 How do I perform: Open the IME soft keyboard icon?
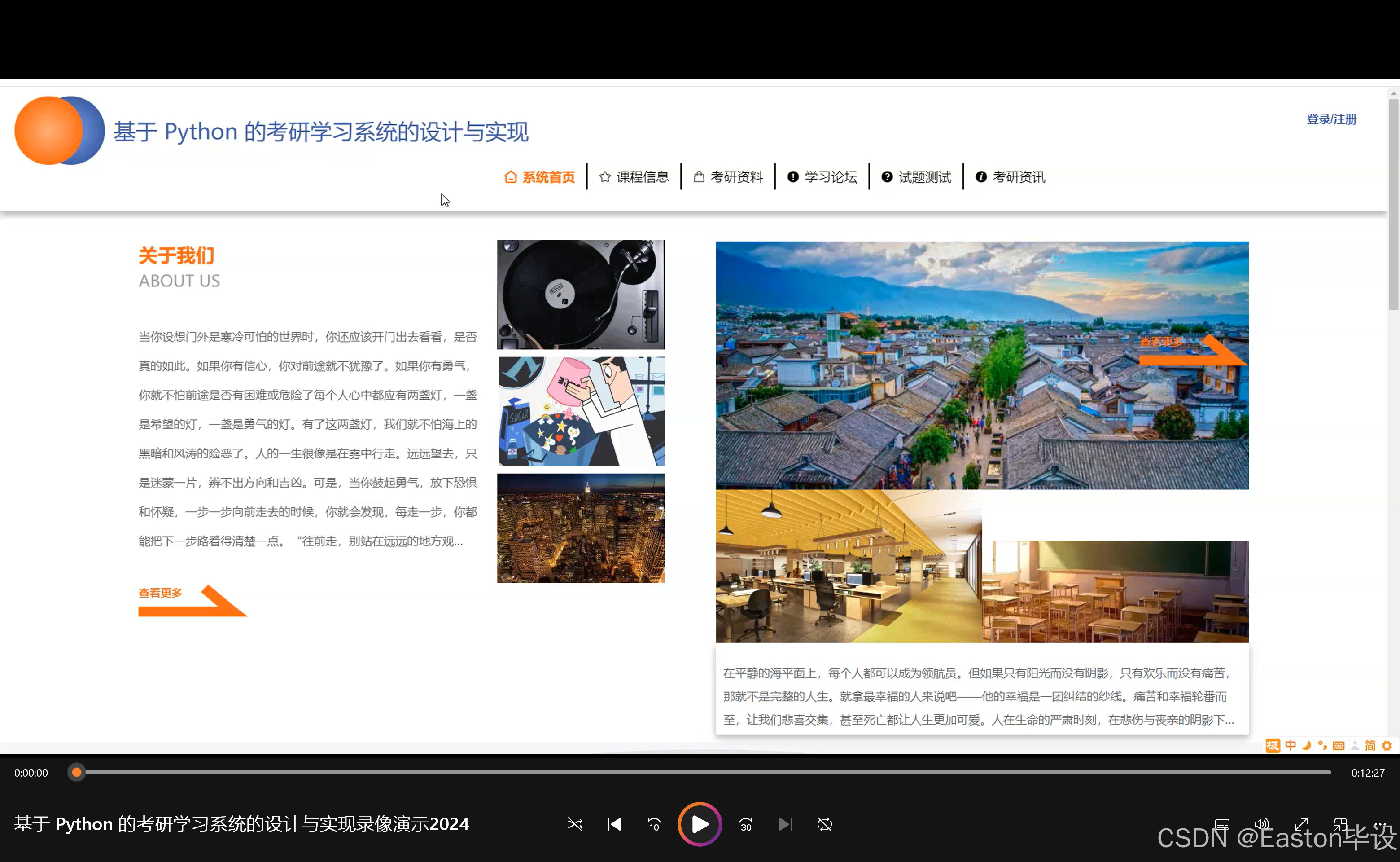coord(1339,746)
